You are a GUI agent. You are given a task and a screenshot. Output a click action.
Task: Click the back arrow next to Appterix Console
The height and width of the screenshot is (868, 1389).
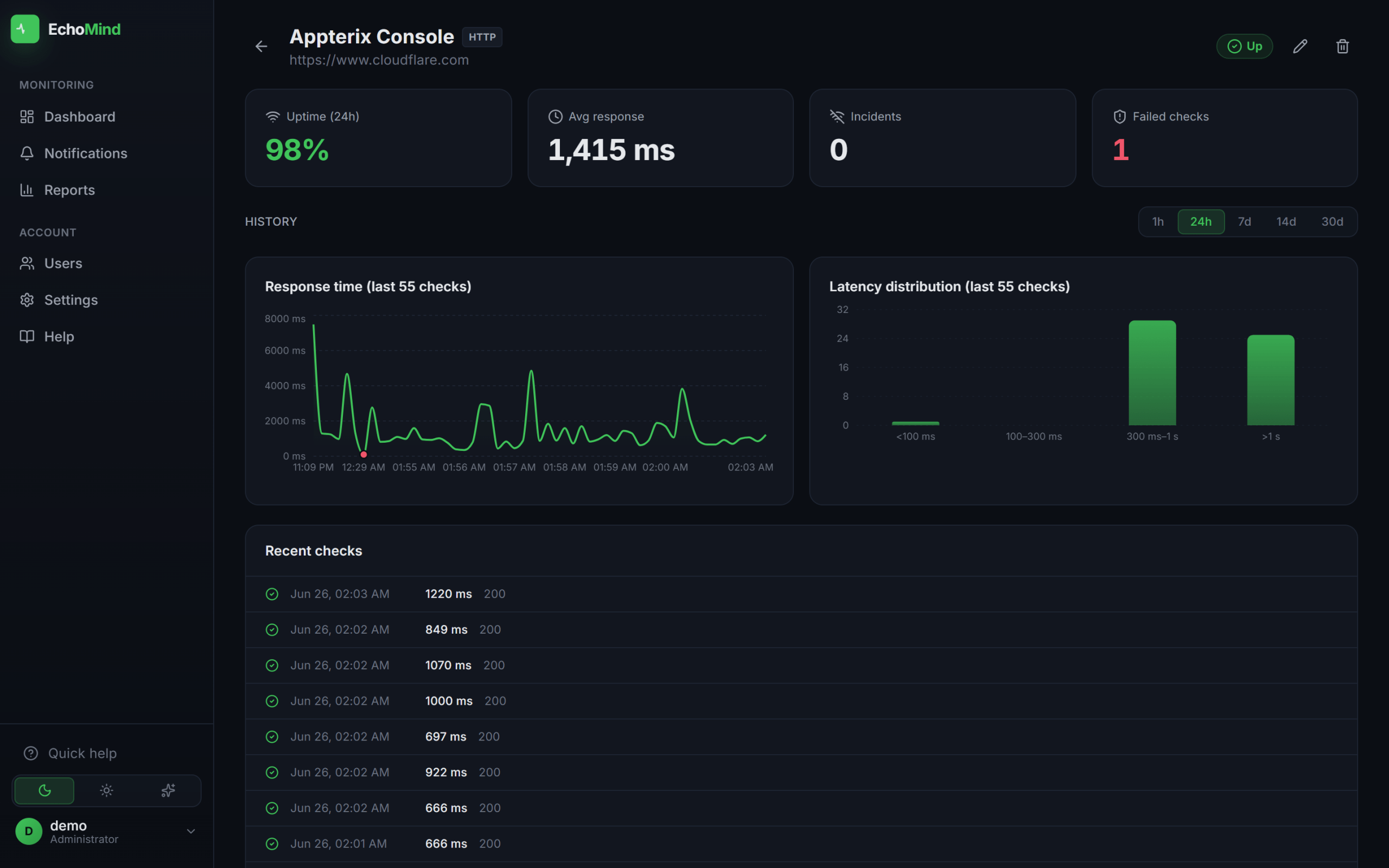pyautogui.click(x=261, y=47)
